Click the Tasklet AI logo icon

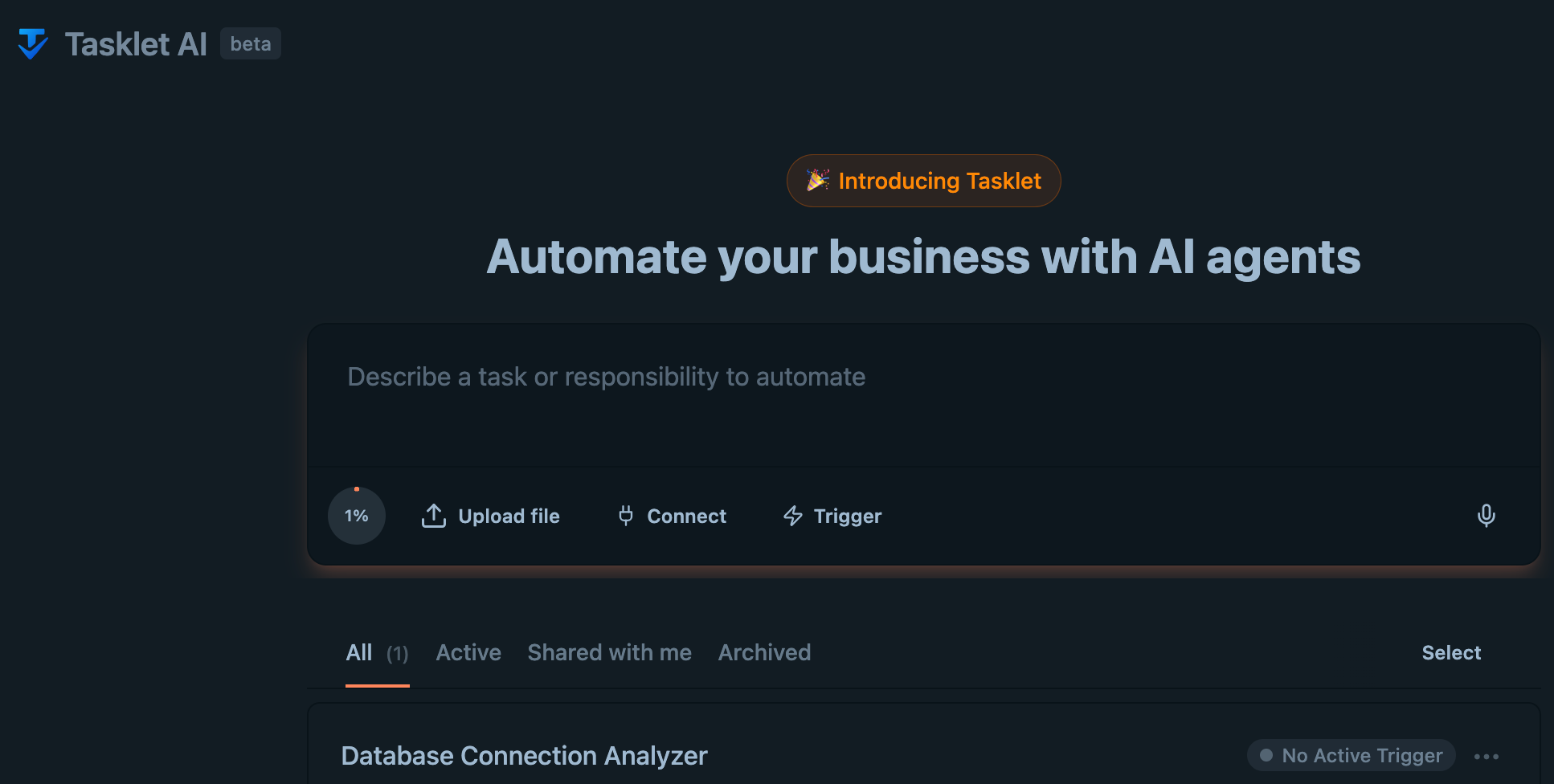[x=31, y=43]
